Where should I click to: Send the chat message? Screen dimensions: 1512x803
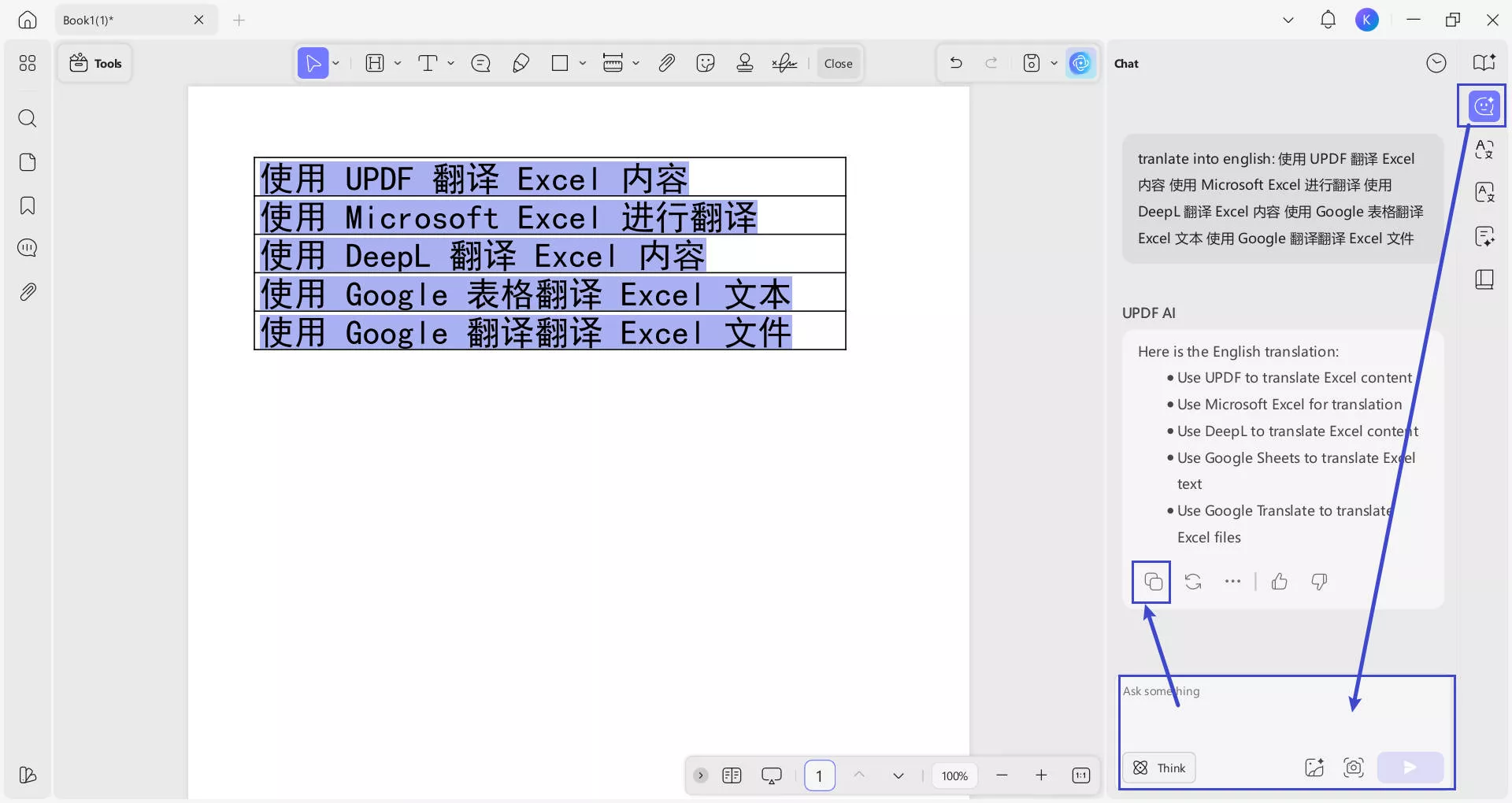pos(1410,768)
